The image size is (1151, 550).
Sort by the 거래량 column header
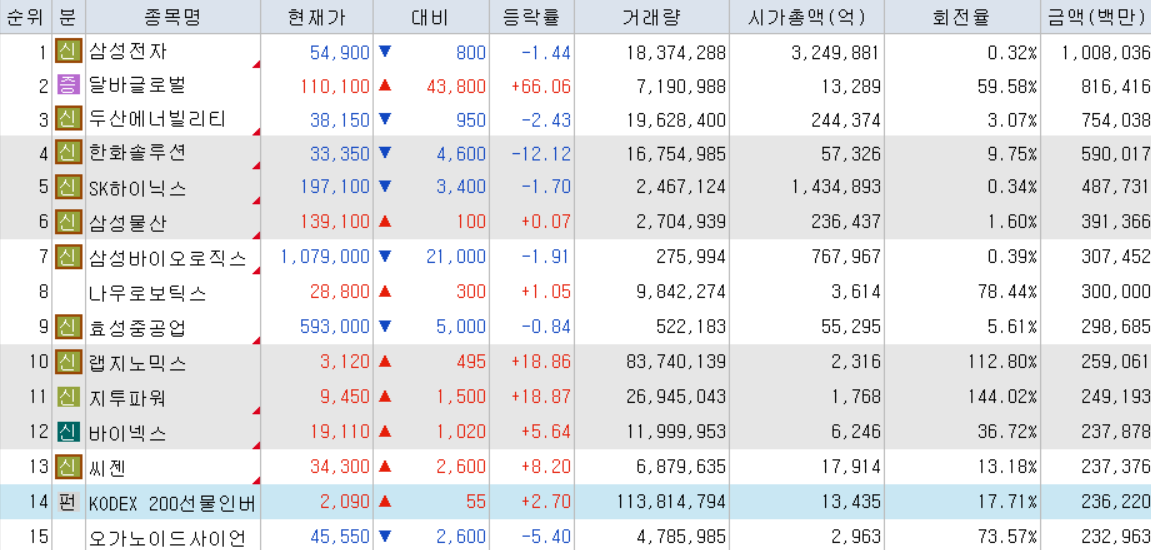pyautogui.click(x=651, y=17)
